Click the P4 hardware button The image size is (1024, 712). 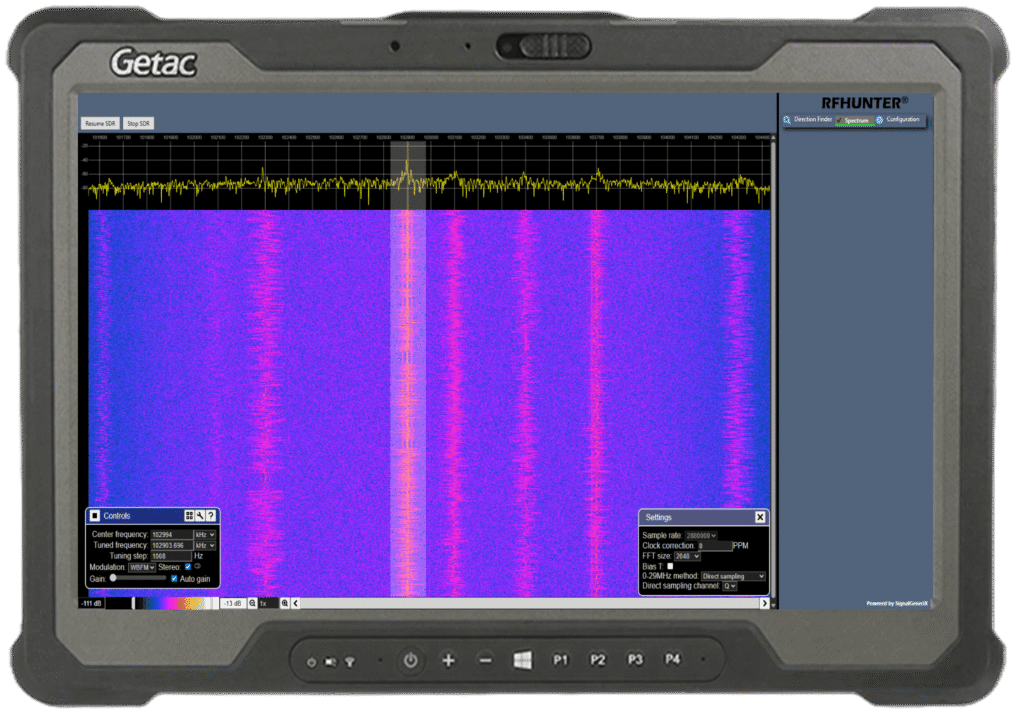[673, 659]
